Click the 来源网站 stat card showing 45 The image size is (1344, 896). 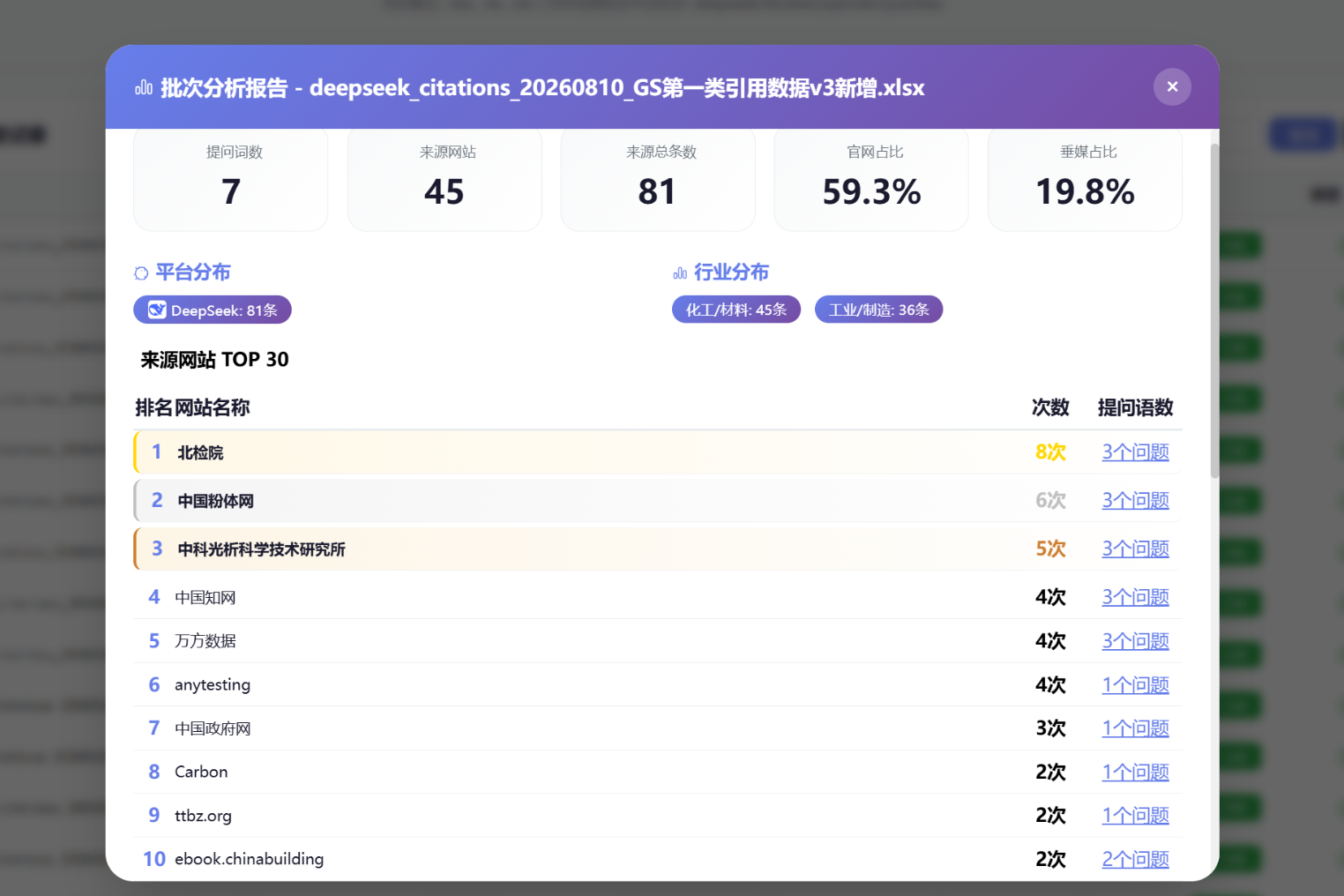[444, 180]
